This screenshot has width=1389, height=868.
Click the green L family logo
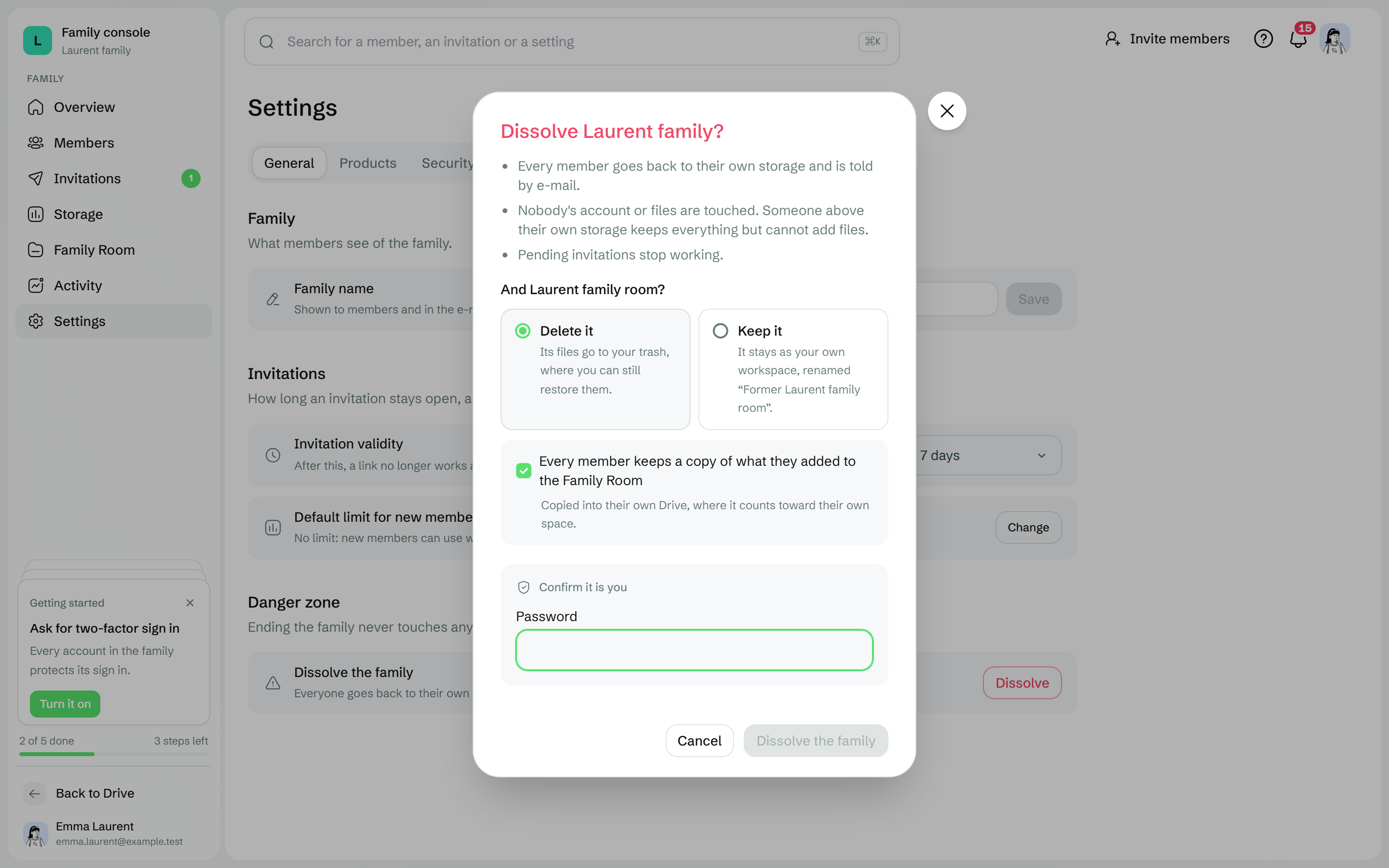click(37, 41)
